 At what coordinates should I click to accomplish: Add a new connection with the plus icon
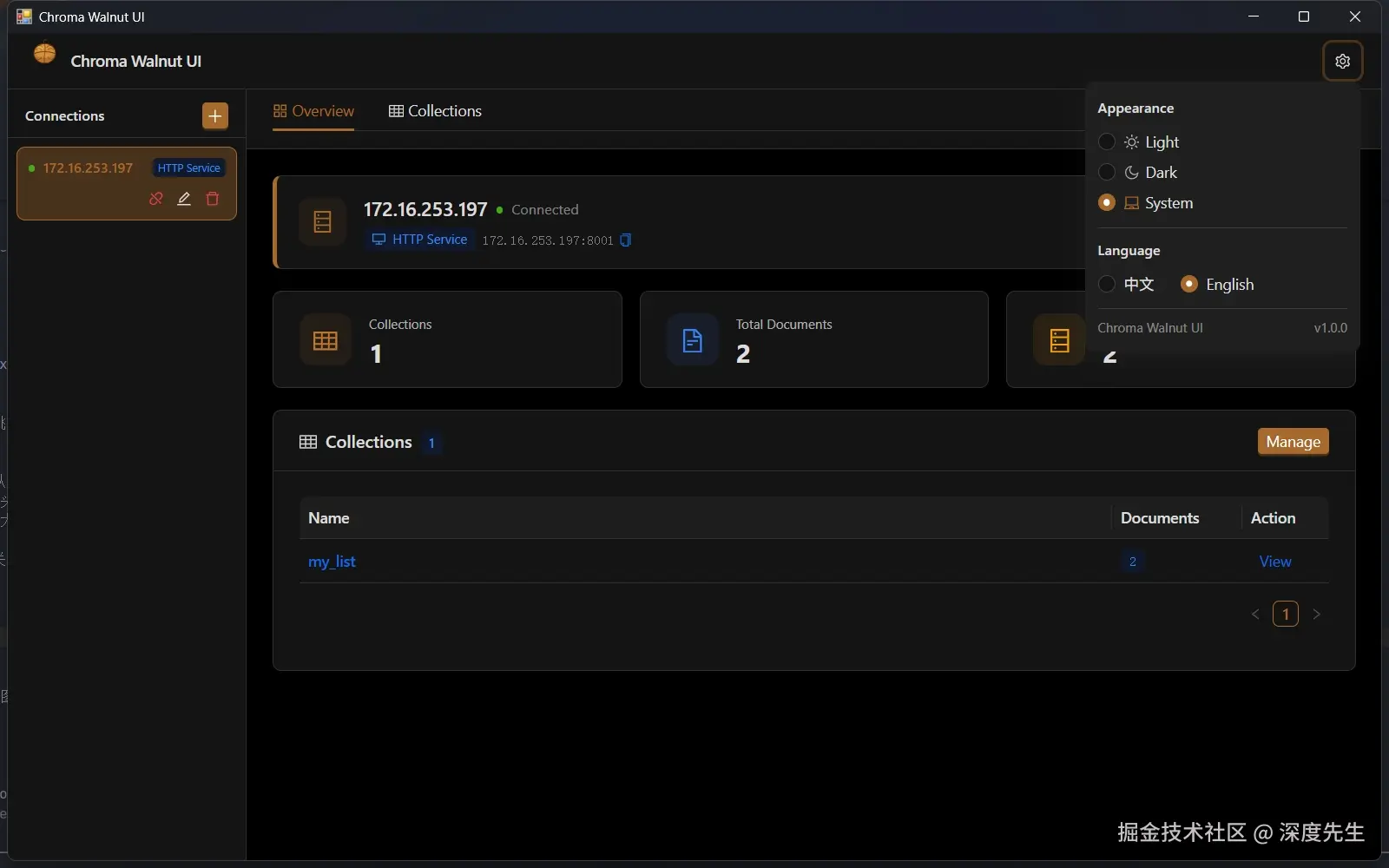pos(214,115)
